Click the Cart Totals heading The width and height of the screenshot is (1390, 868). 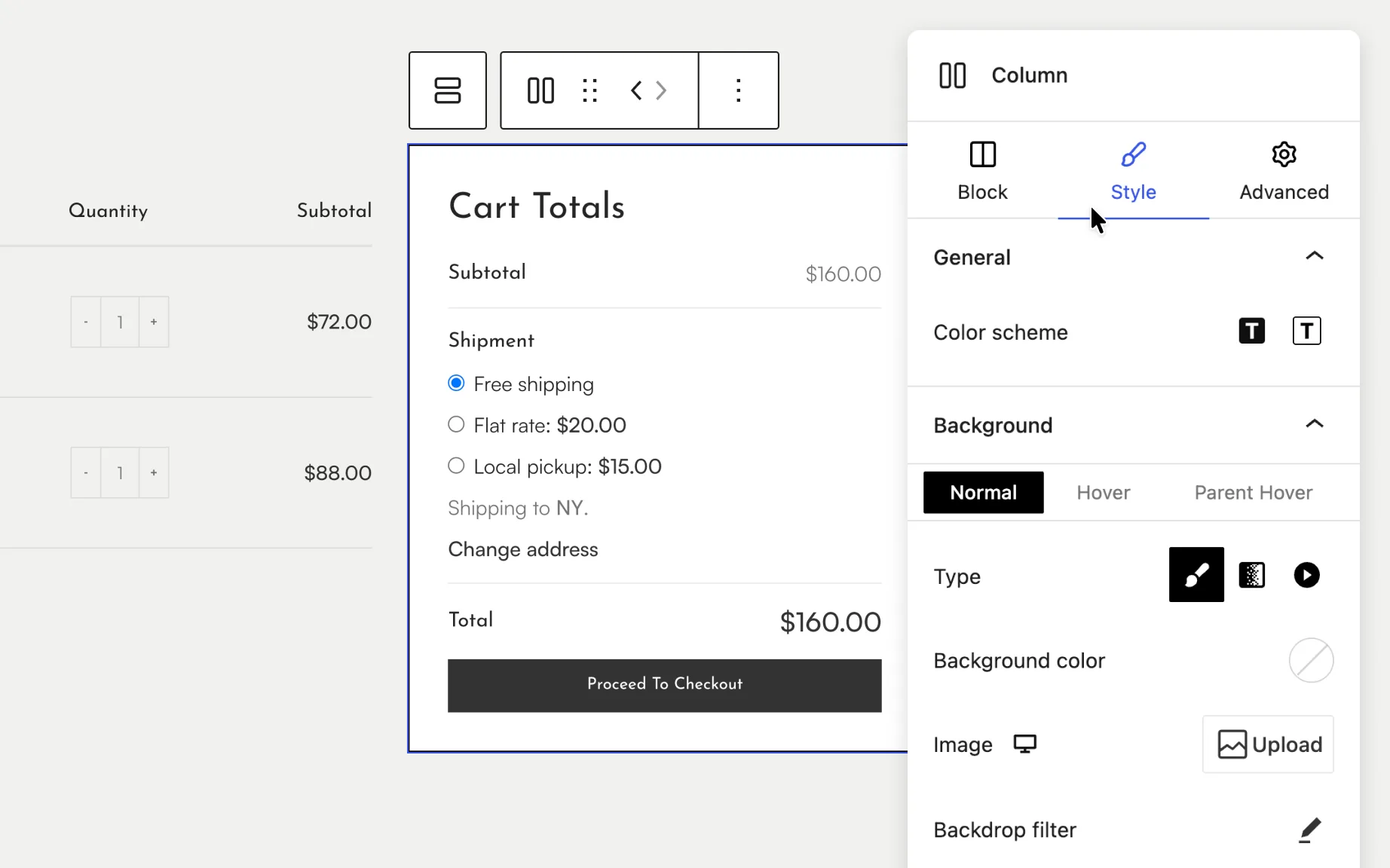tap(537, 206)
